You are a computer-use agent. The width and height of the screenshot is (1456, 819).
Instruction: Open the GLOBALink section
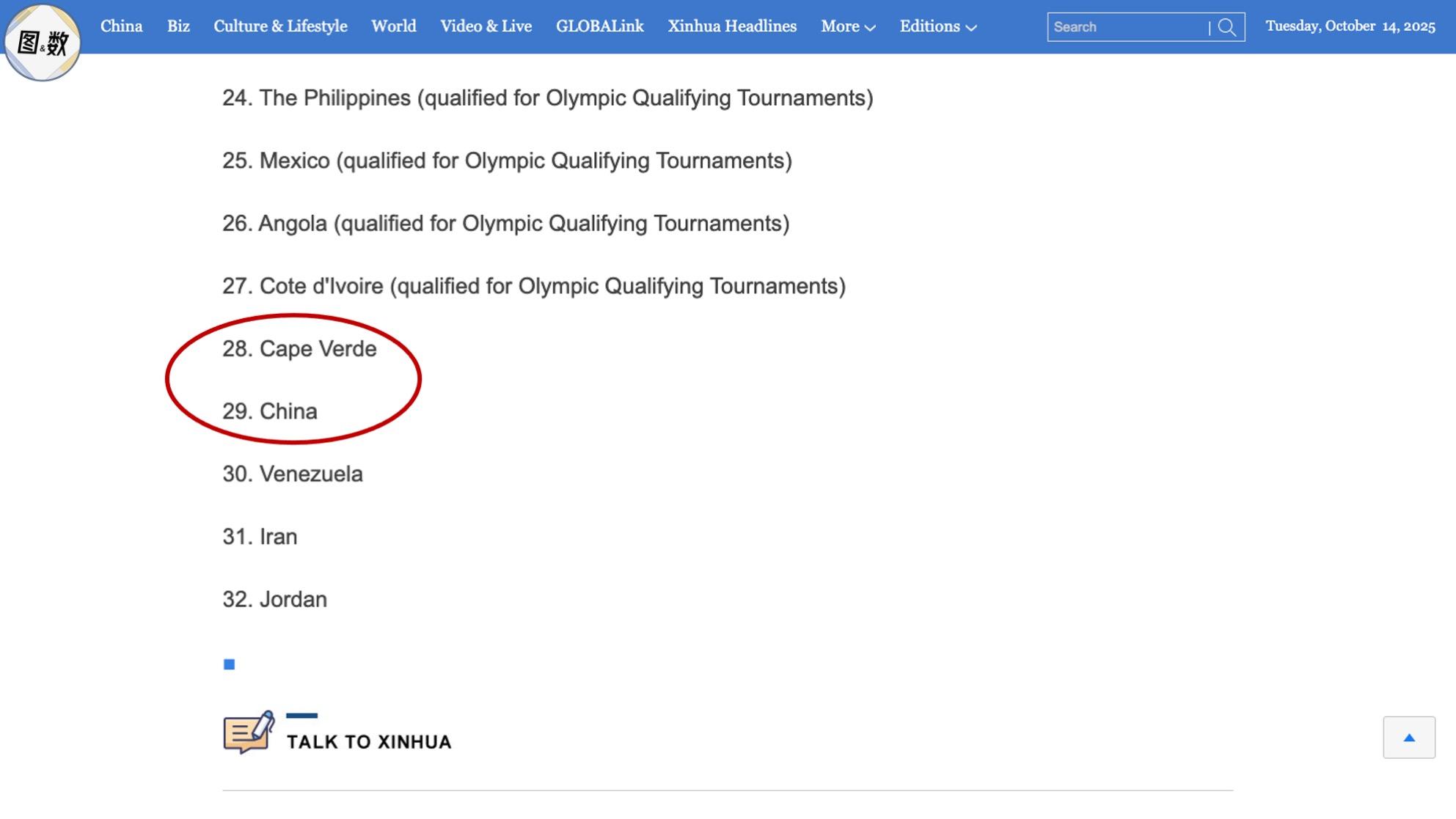[x=600, y=26]
